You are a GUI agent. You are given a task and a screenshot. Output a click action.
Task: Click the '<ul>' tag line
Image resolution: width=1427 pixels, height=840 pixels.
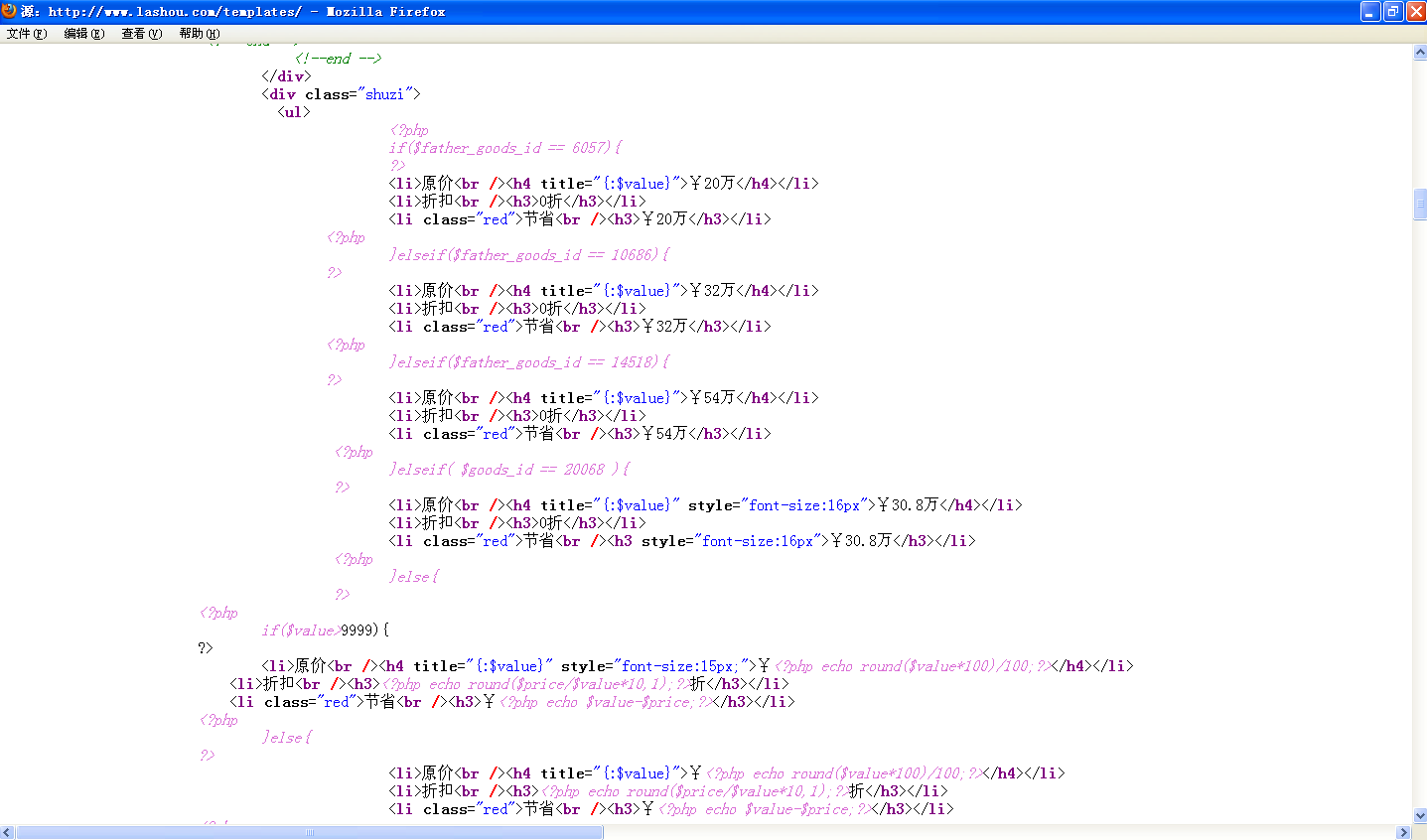[294, 112]
